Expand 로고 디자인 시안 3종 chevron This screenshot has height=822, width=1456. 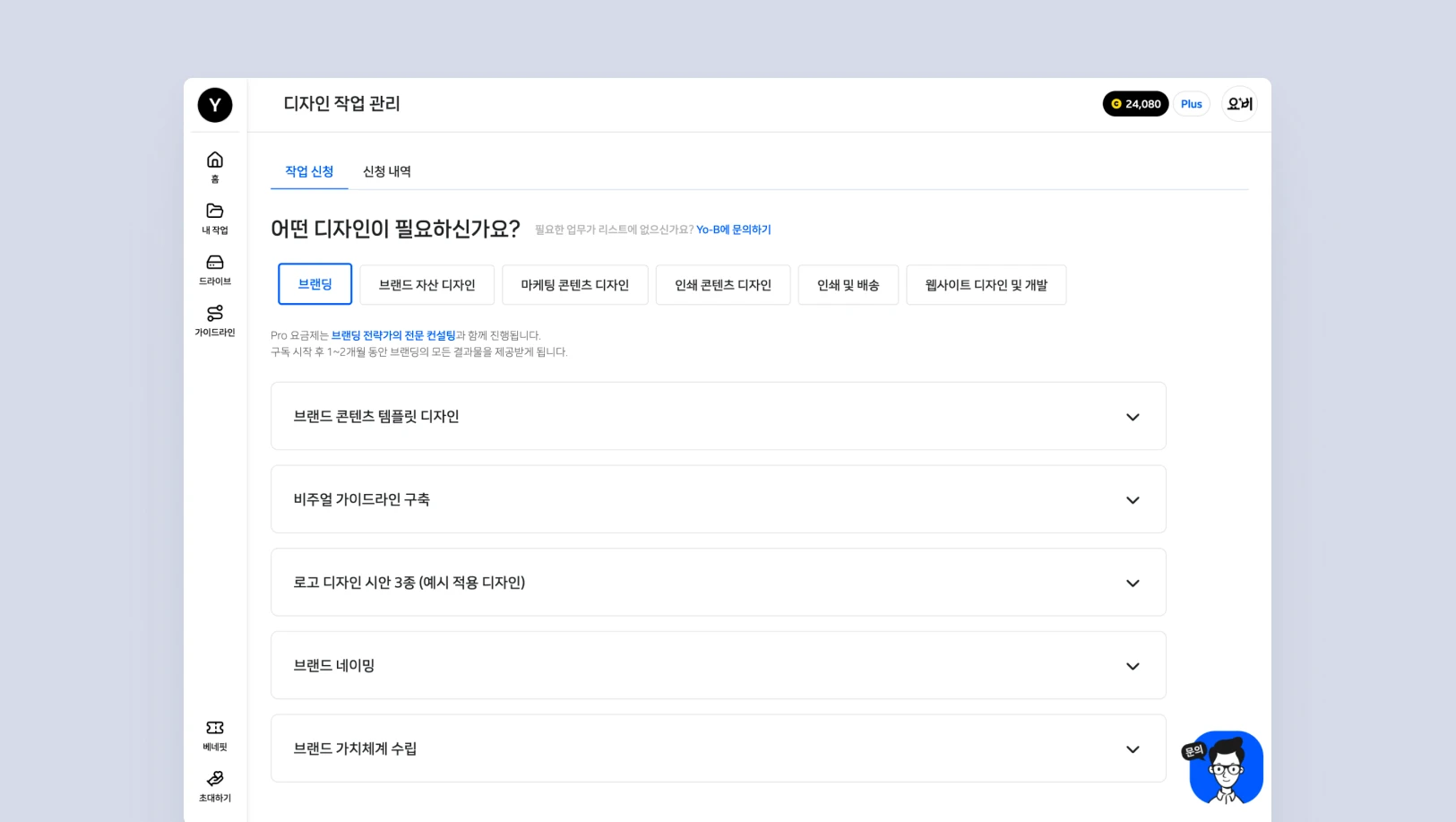[x=1133, y=583]
